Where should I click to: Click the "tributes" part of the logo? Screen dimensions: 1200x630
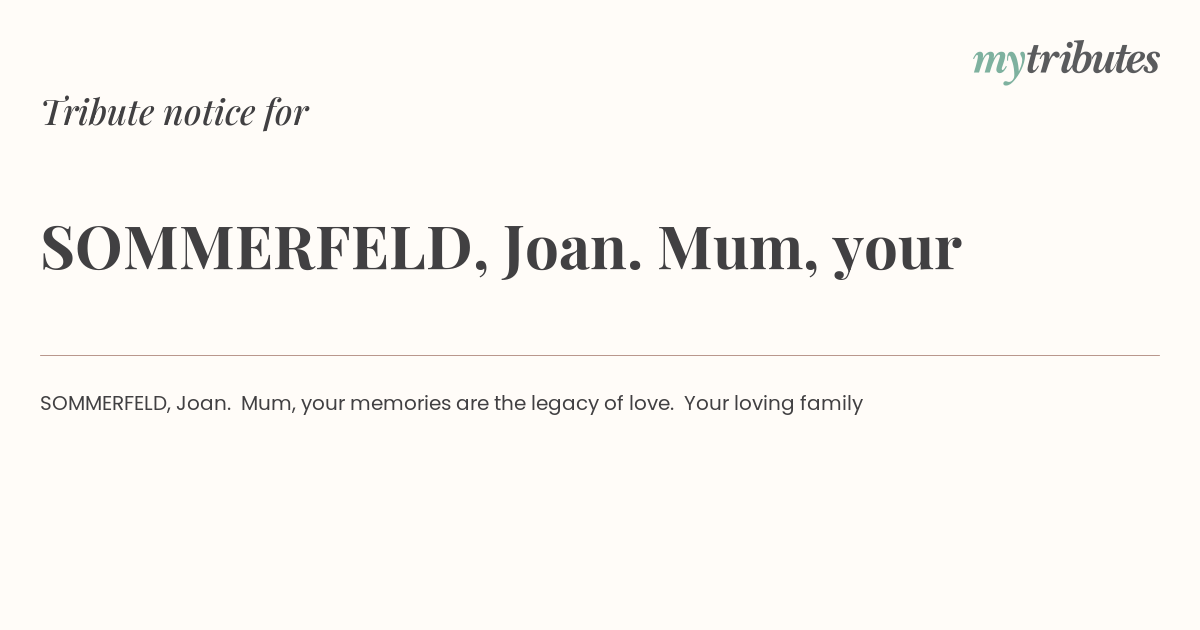[1092, 58]
